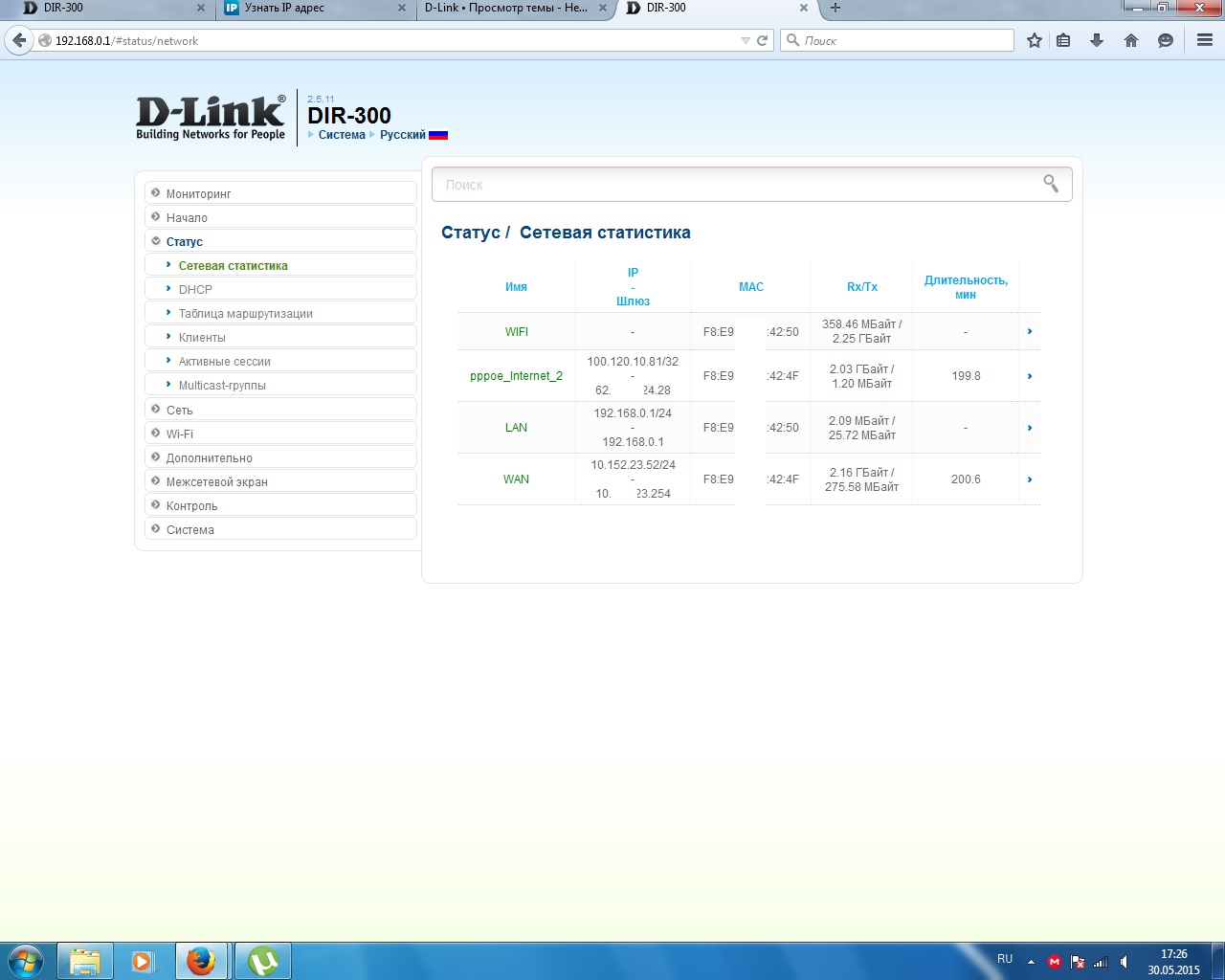Click the LAN interface name link
This screenshot has height=980, width=1225.
click(x=517, y=428)
